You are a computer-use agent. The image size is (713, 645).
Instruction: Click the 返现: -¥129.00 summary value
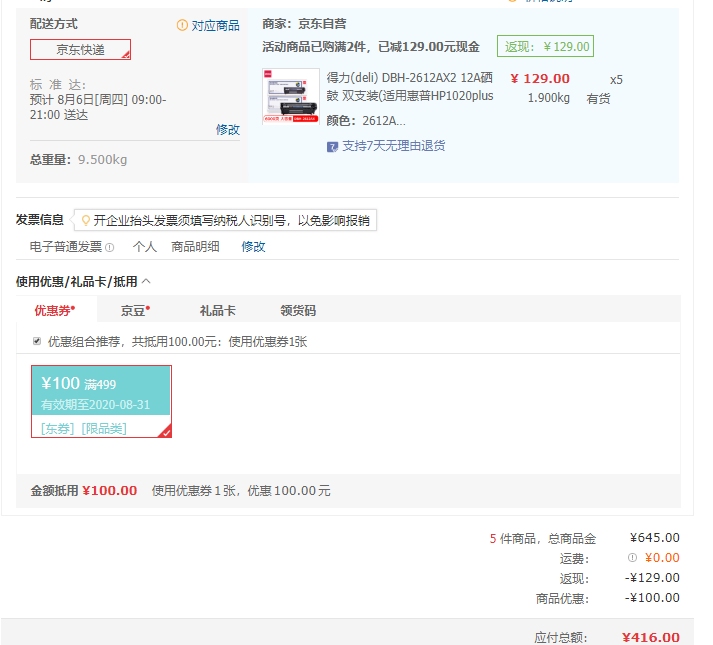point(652,578)
